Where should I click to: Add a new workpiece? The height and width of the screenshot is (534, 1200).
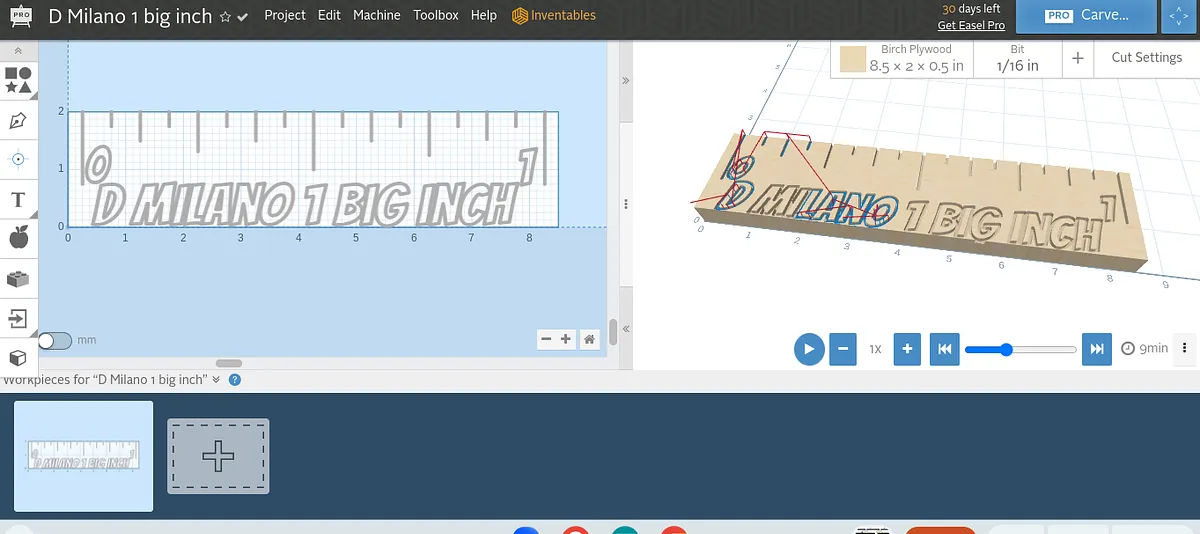(x=218, y=456)
